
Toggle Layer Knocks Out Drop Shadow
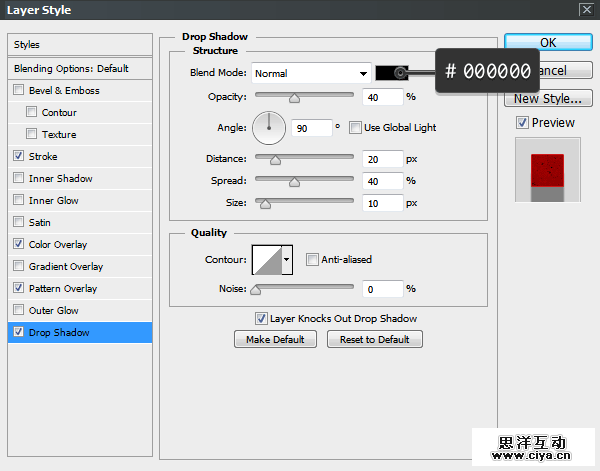pos(261,319)
